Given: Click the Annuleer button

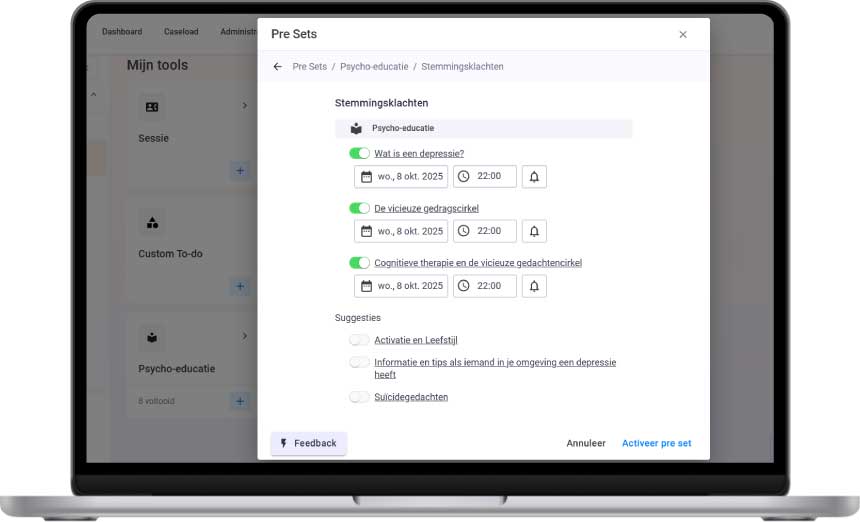Looking at the screenshot, I should point(586,443).
